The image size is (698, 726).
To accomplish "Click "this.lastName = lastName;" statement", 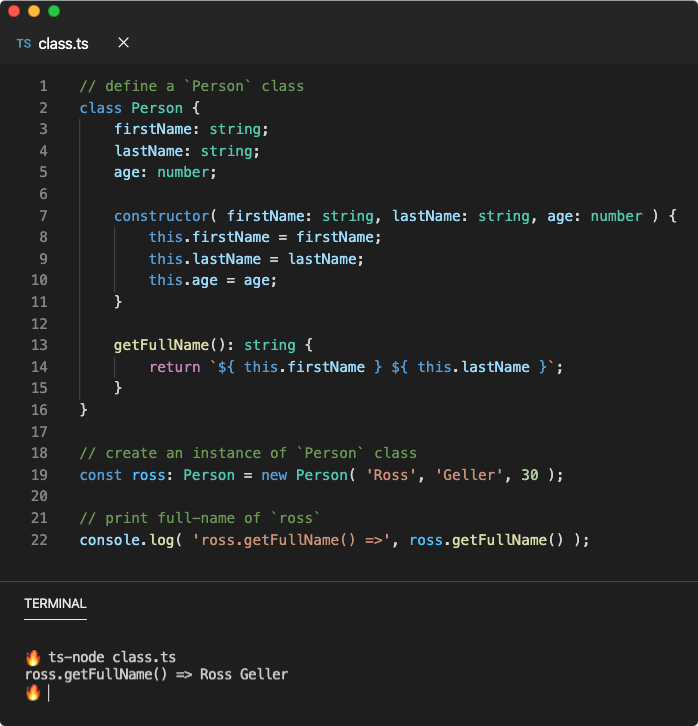I will 256,259.
